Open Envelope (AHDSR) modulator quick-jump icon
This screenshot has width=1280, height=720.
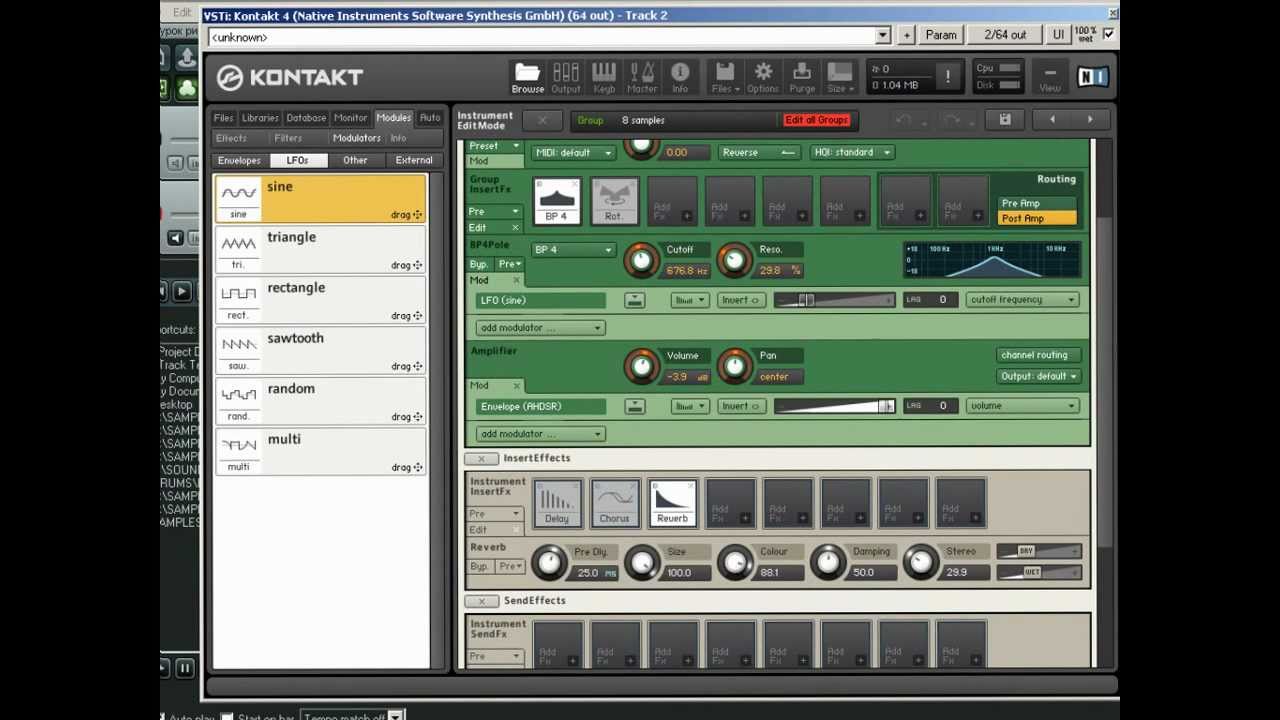point(634,406)
